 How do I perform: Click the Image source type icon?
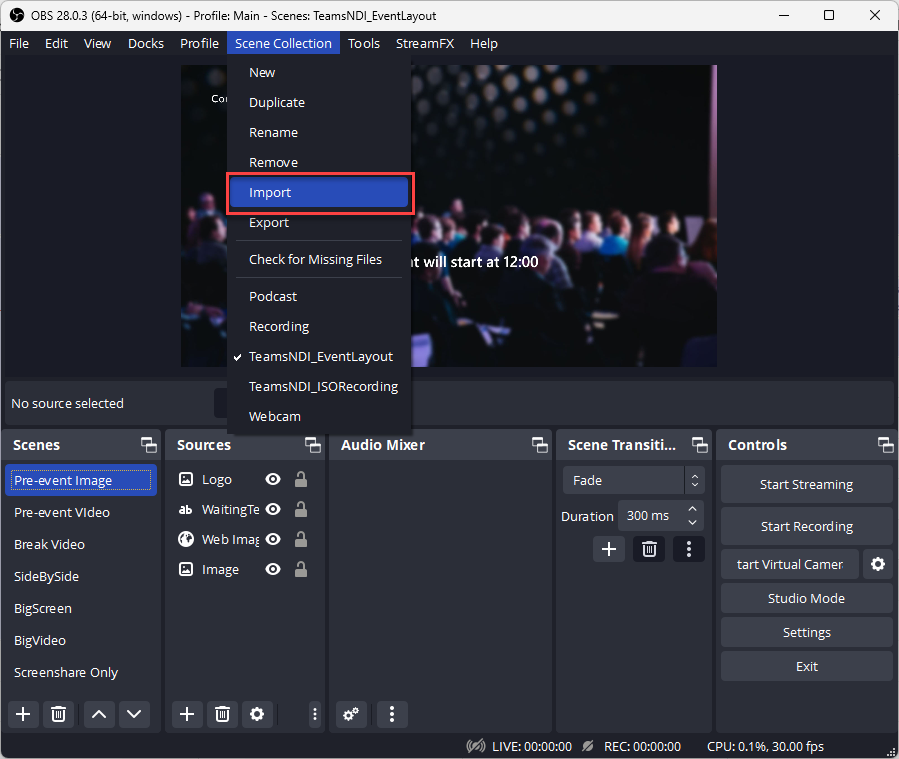click(x=186, y=569)
